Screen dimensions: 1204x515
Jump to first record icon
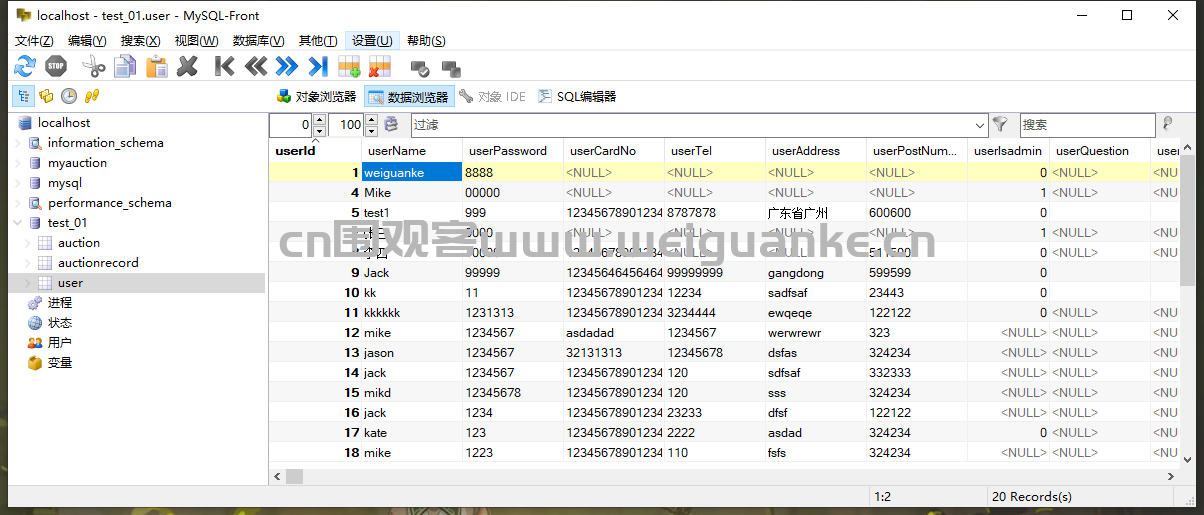point(225,67)
